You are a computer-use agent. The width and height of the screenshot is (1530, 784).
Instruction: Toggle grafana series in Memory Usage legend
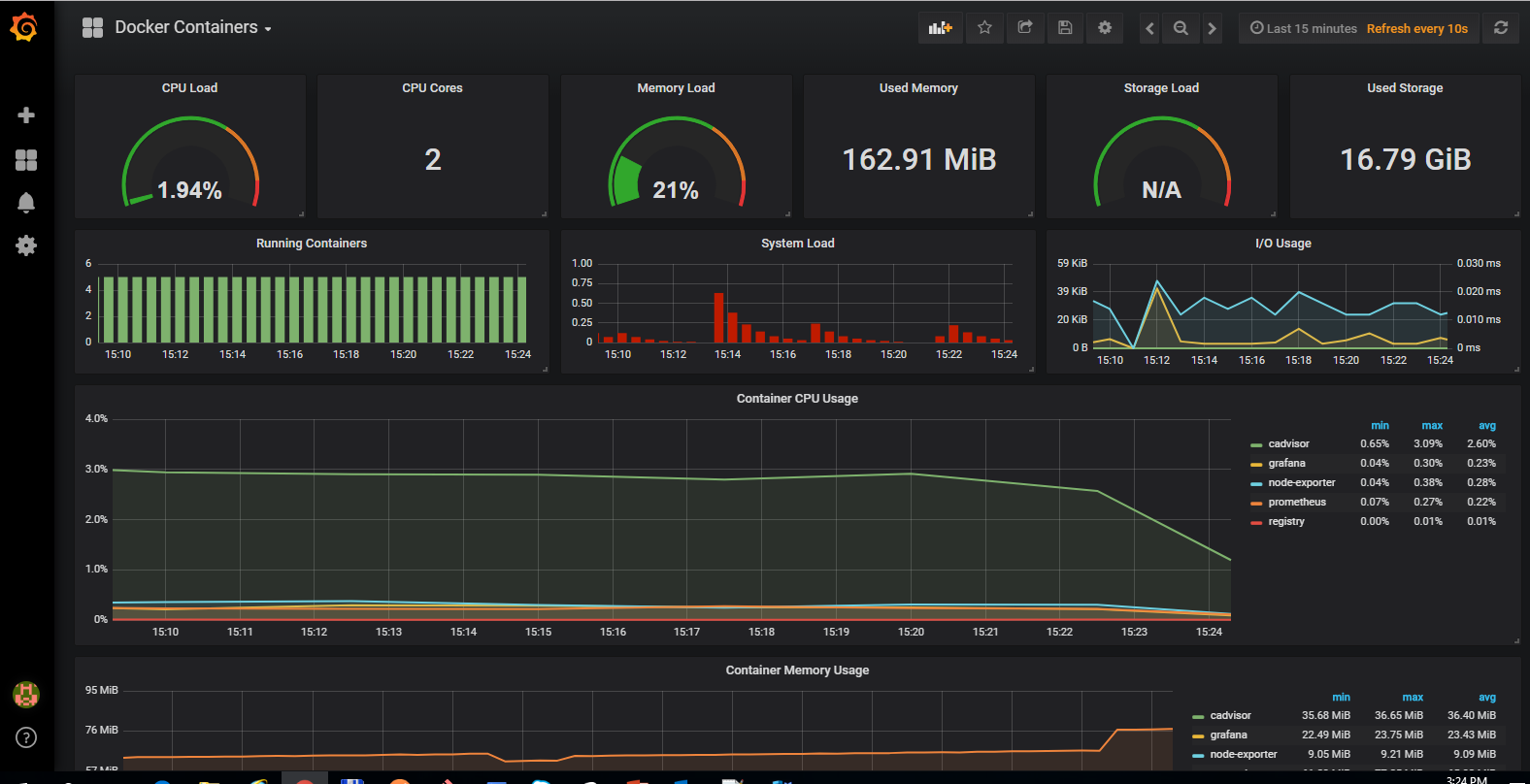tap(1228, 735)
